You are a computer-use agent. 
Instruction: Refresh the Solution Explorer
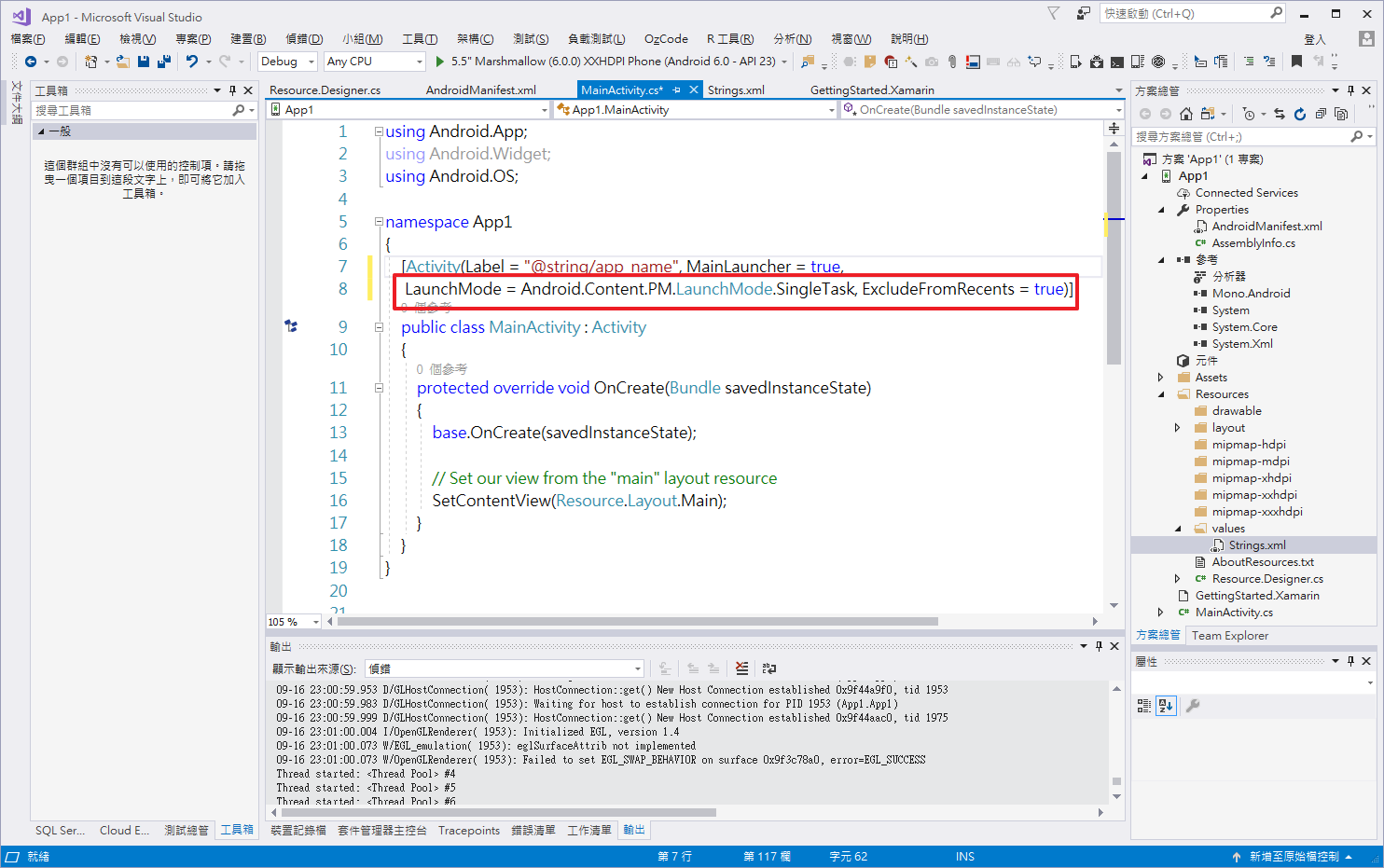pos(1300,114)
